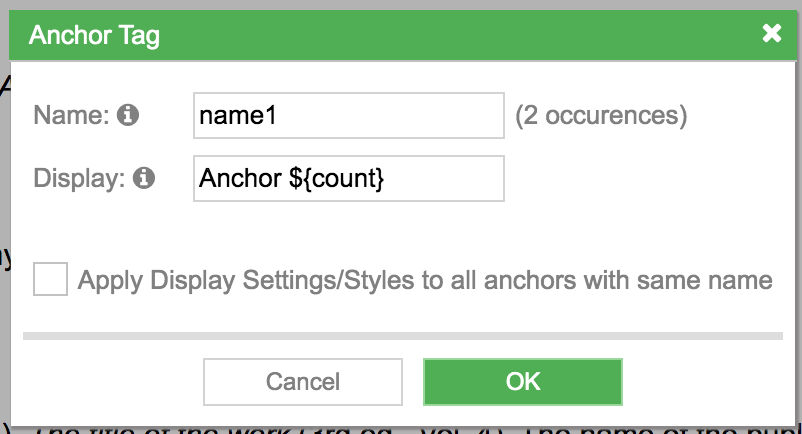
Task: Click the 'Display:' field label
Action: point(79,178)
